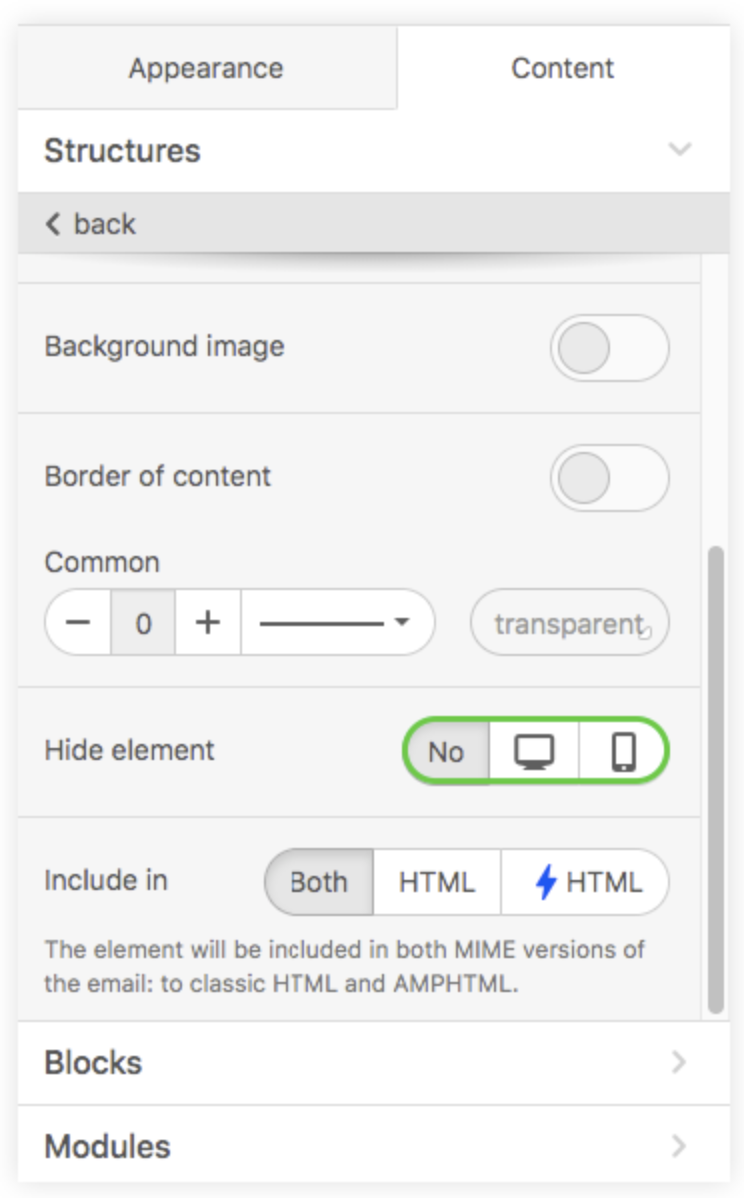Decrease border width with minus button
The width and height of the screenshot is (744, 1198).
78,622
